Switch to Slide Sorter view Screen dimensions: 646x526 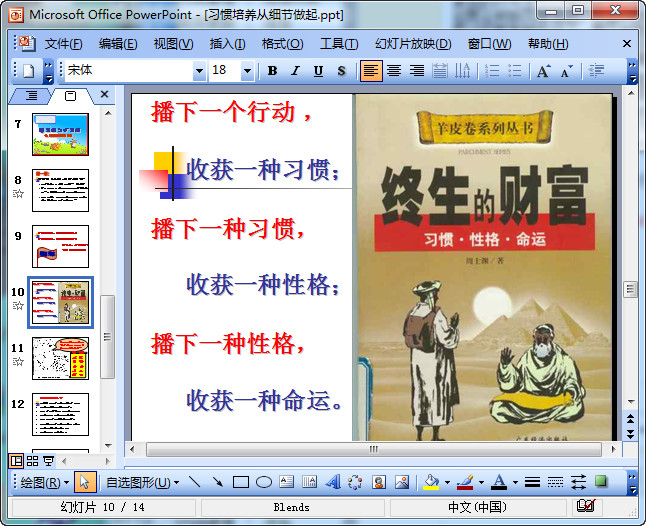[33, 461]
